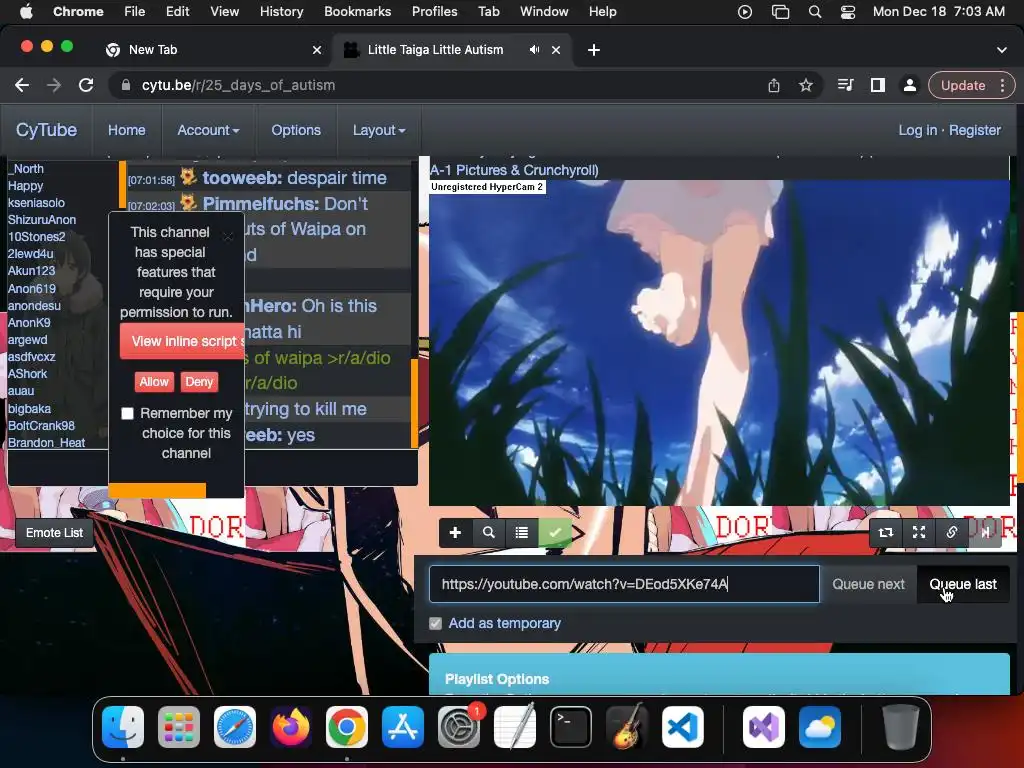Viewport: 1024px width, 768px height.
Task: Select user ShizuruAnon in the user list
Action: tap(42, 220)
